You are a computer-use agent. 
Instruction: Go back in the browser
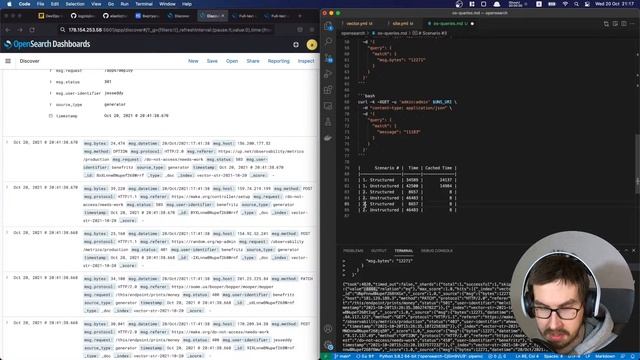8,30
